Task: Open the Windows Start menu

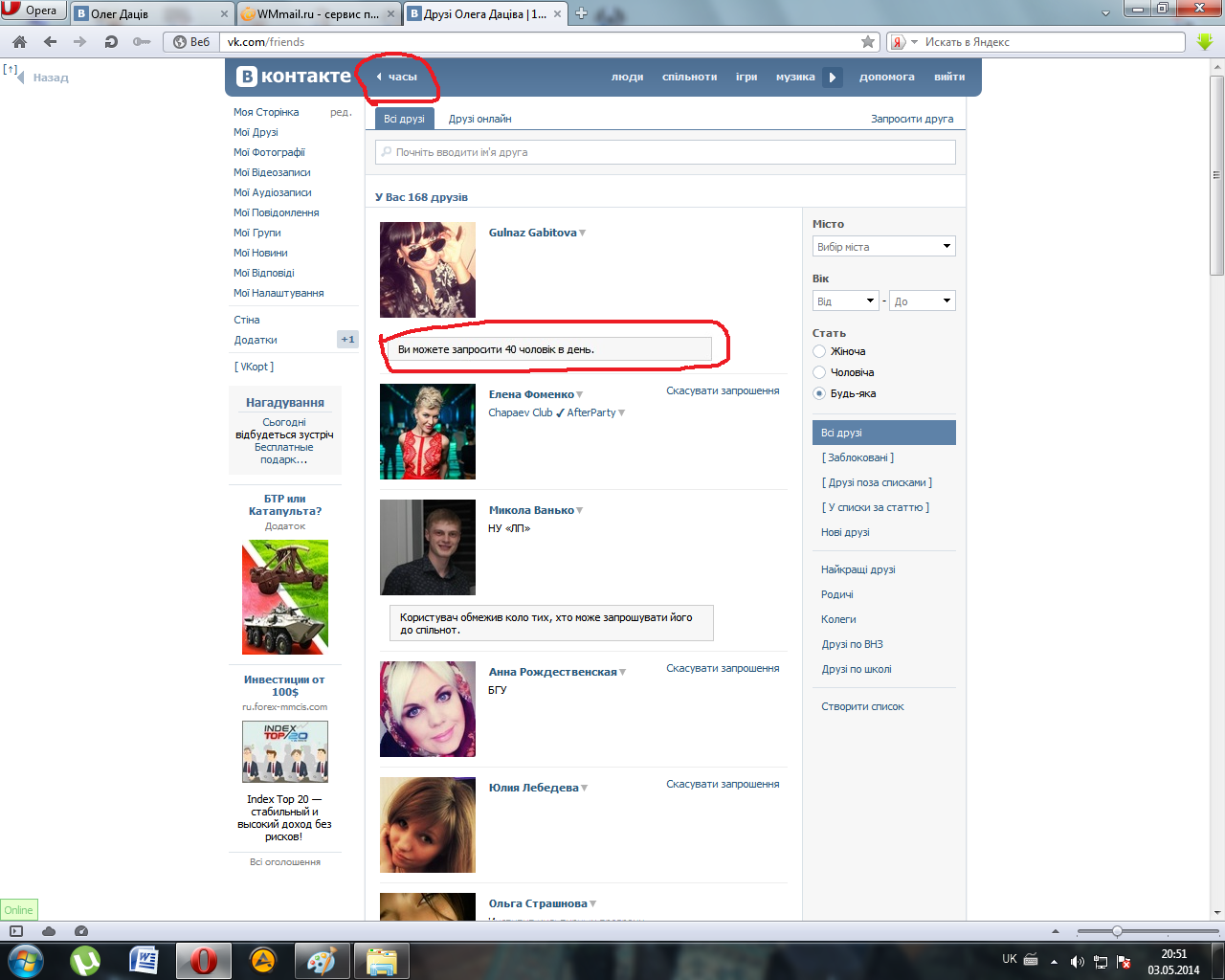Action: coord(25,960)
